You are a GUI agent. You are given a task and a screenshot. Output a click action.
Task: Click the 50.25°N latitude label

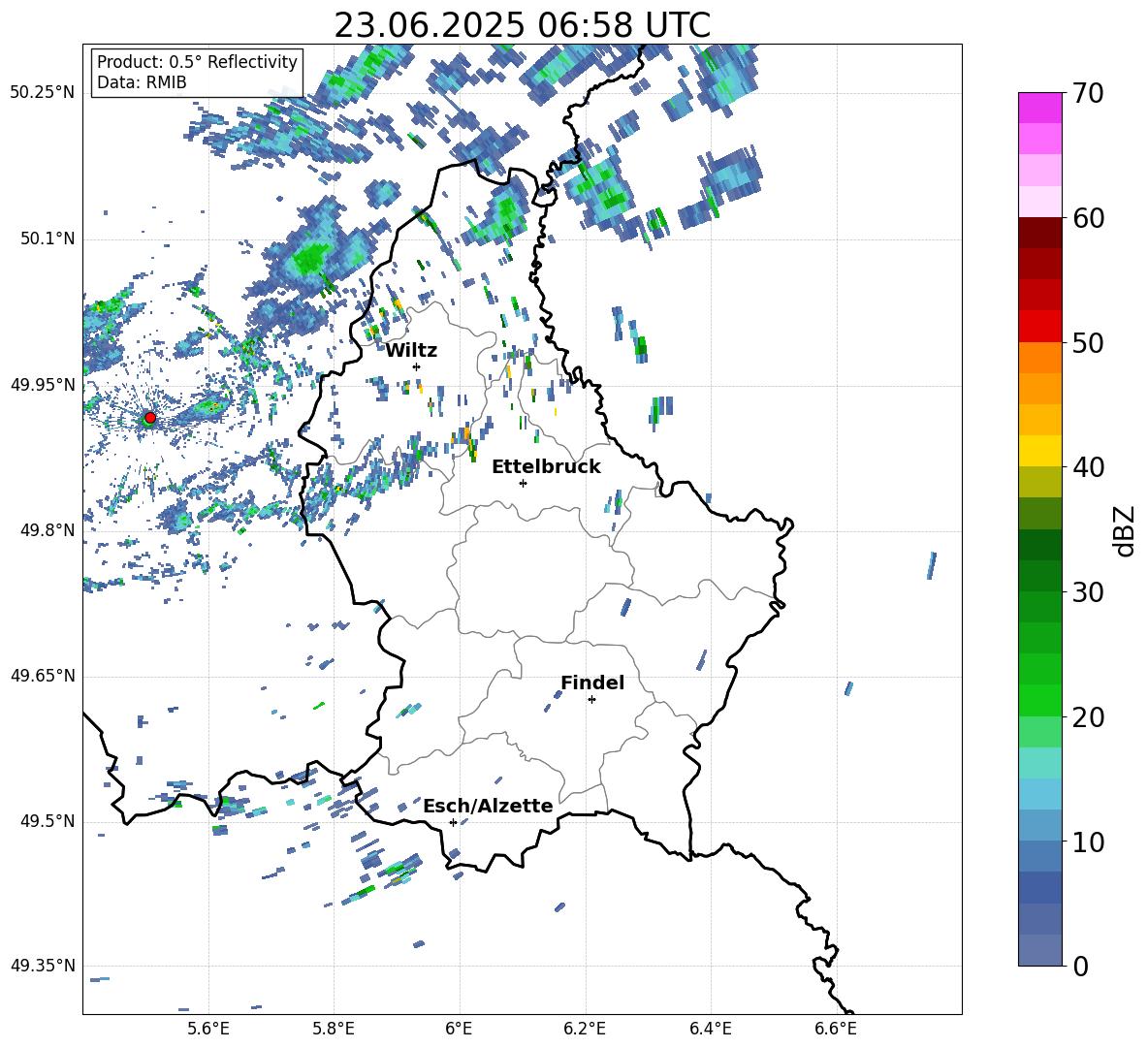click(x=43, y=93)
